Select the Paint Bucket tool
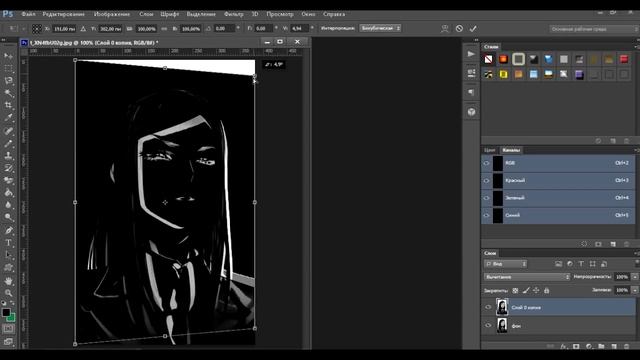This screenshot has height=360, width=640. (8, 193)
